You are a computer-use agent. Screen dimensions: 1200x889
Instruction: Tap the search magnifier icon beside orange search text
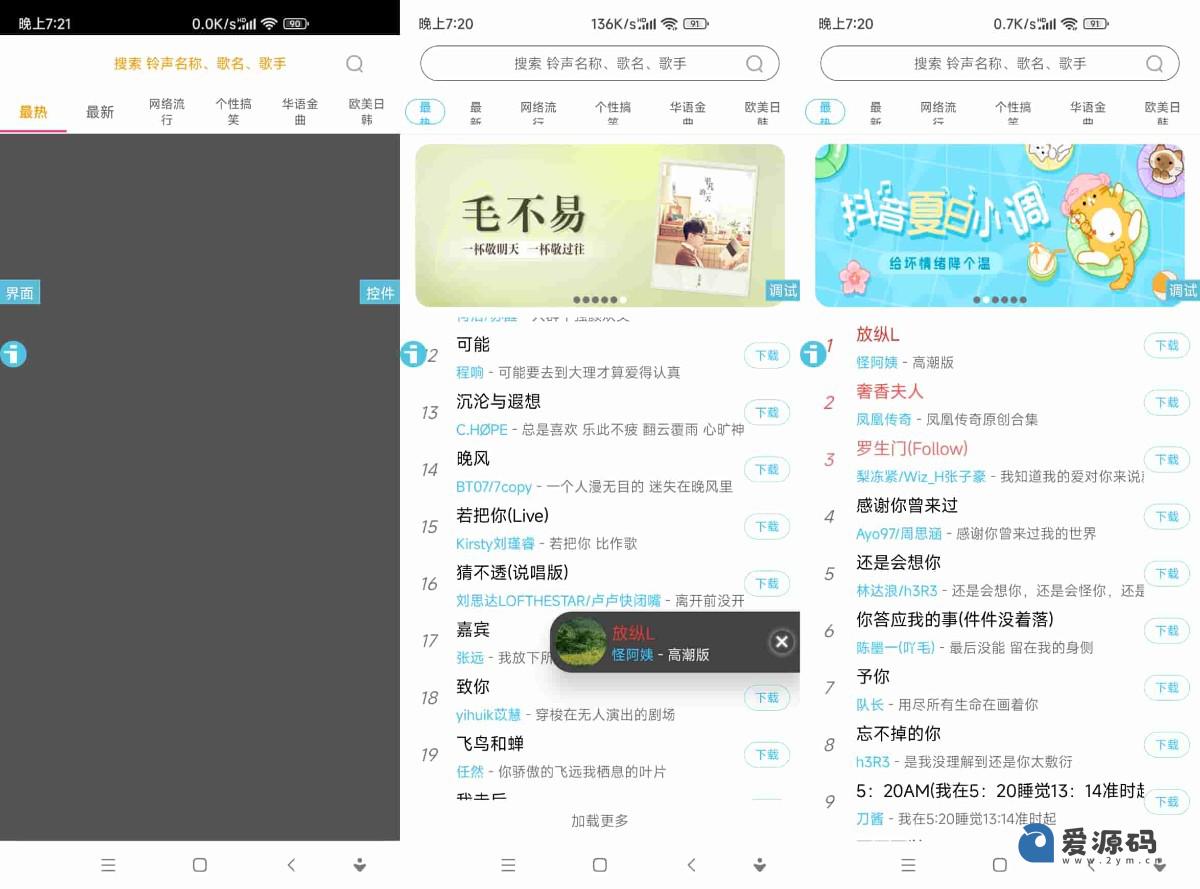coord(355,64)
